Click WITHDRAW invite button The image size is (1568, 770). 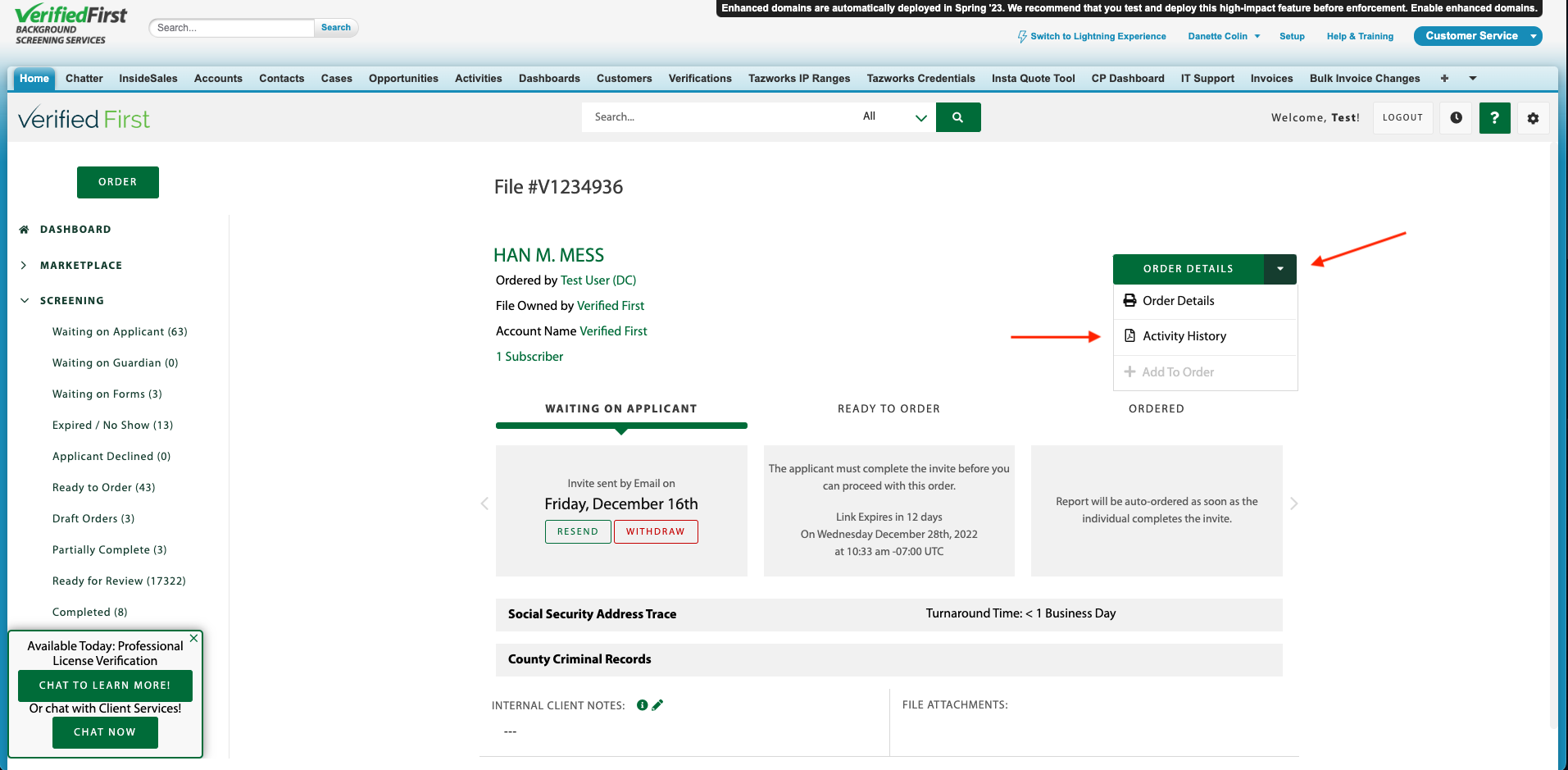click(x=656, y=531)
